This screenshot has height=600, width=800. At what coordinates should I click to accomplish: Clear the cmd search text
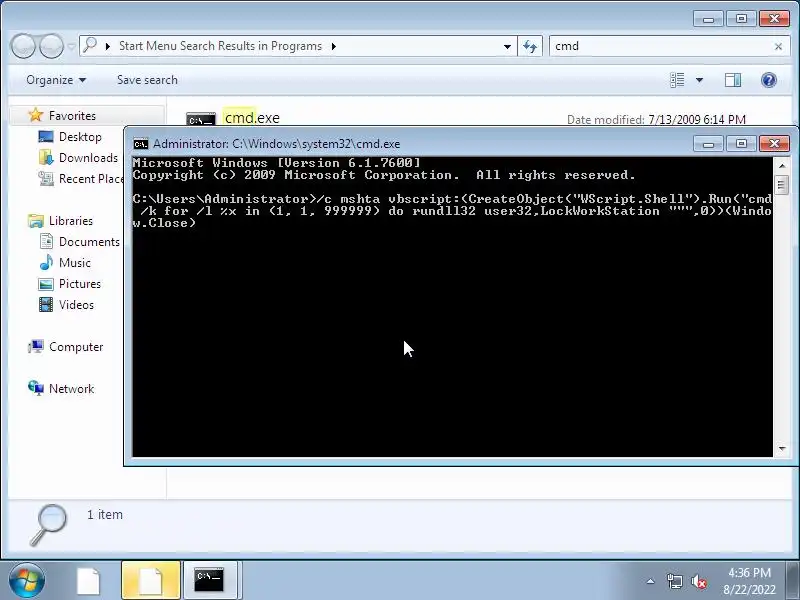point(778,46)
